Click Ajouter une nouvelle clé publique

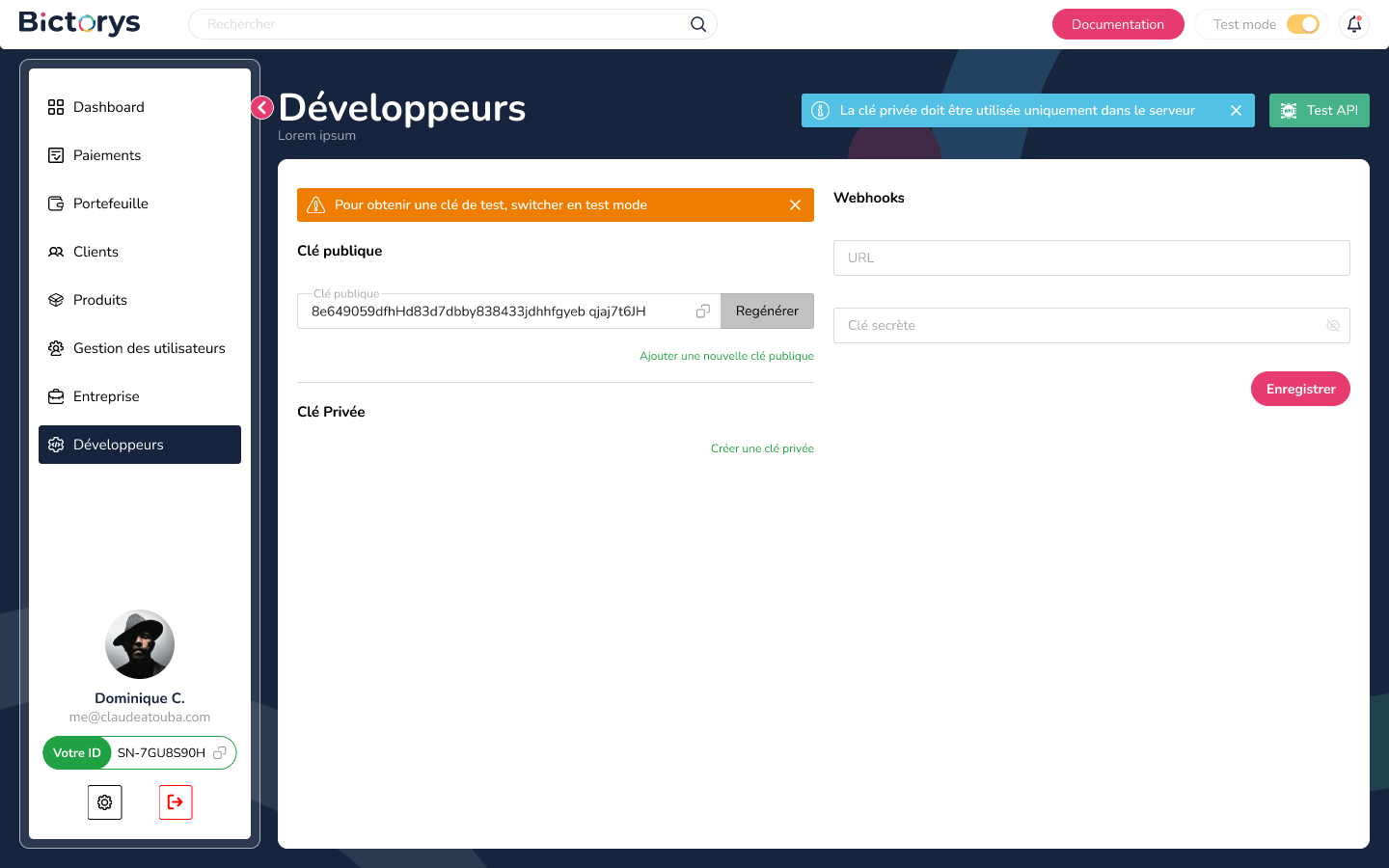[x=727, y=356]
